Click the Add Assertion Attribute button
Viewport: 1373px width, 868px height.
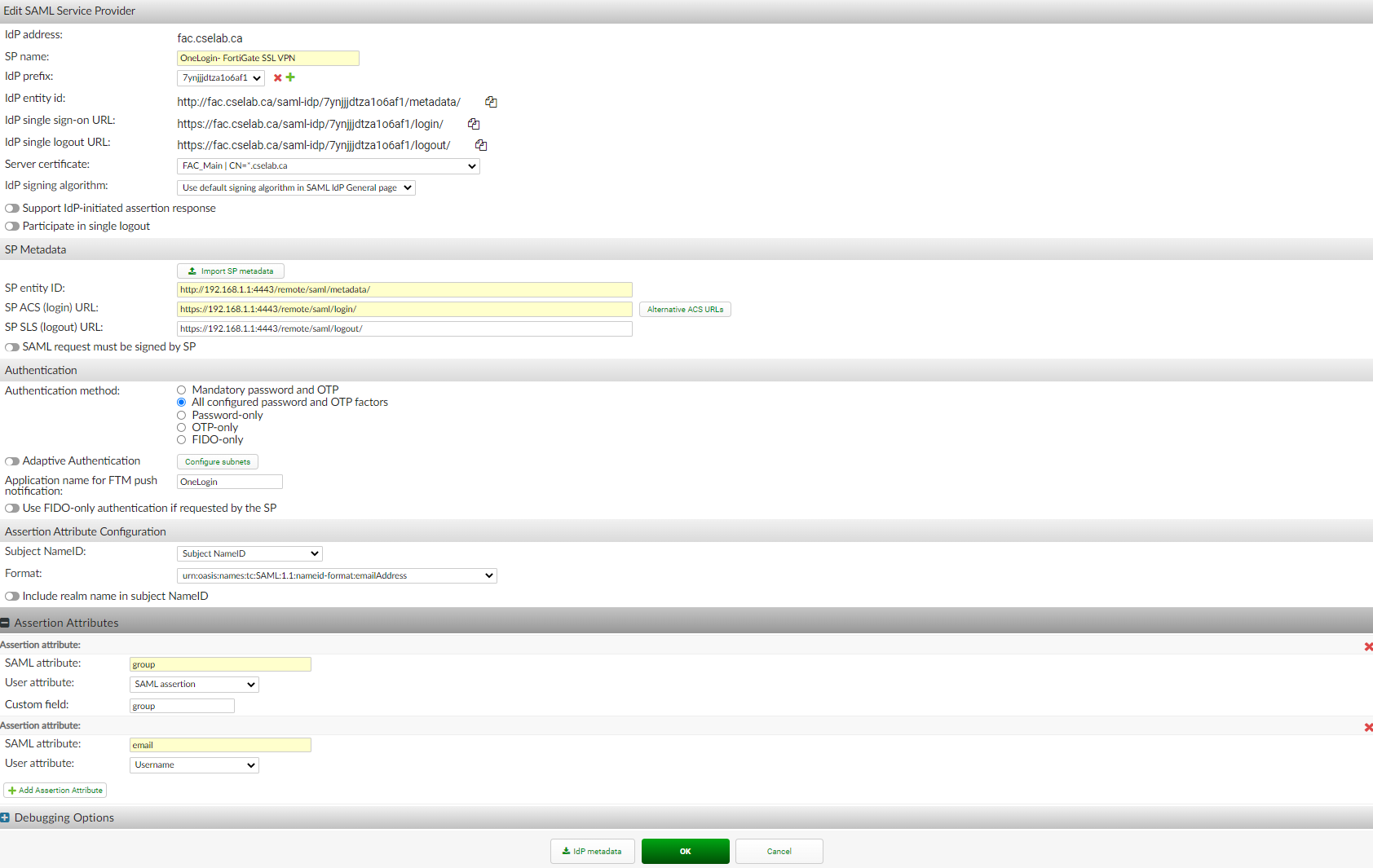[x=55, y=790]
